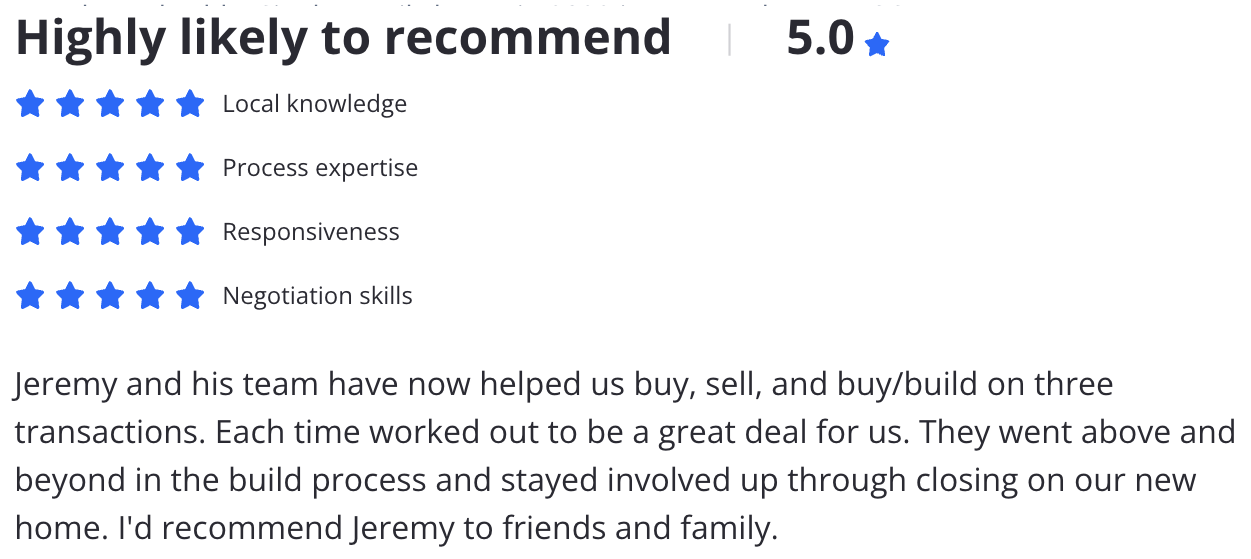Click the first star in Process expertise row

pos(30,168)
